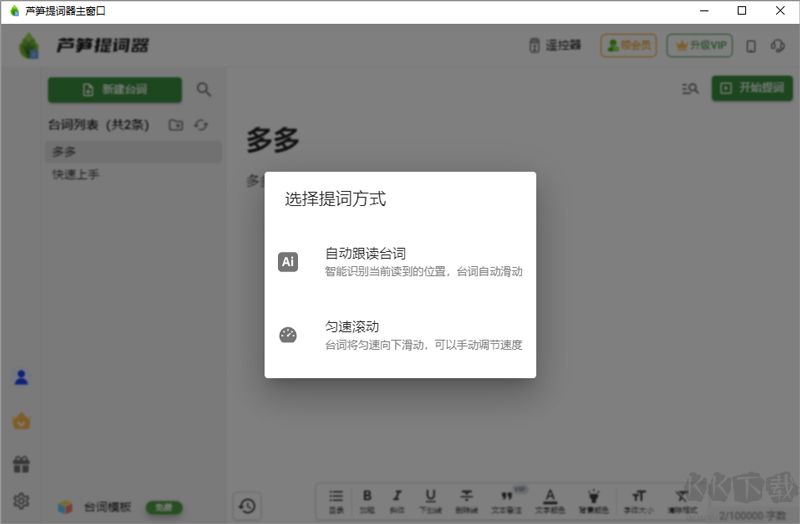Open the 字体大小 font size tool
800x524 pixels.
click(x=639, y=501)
